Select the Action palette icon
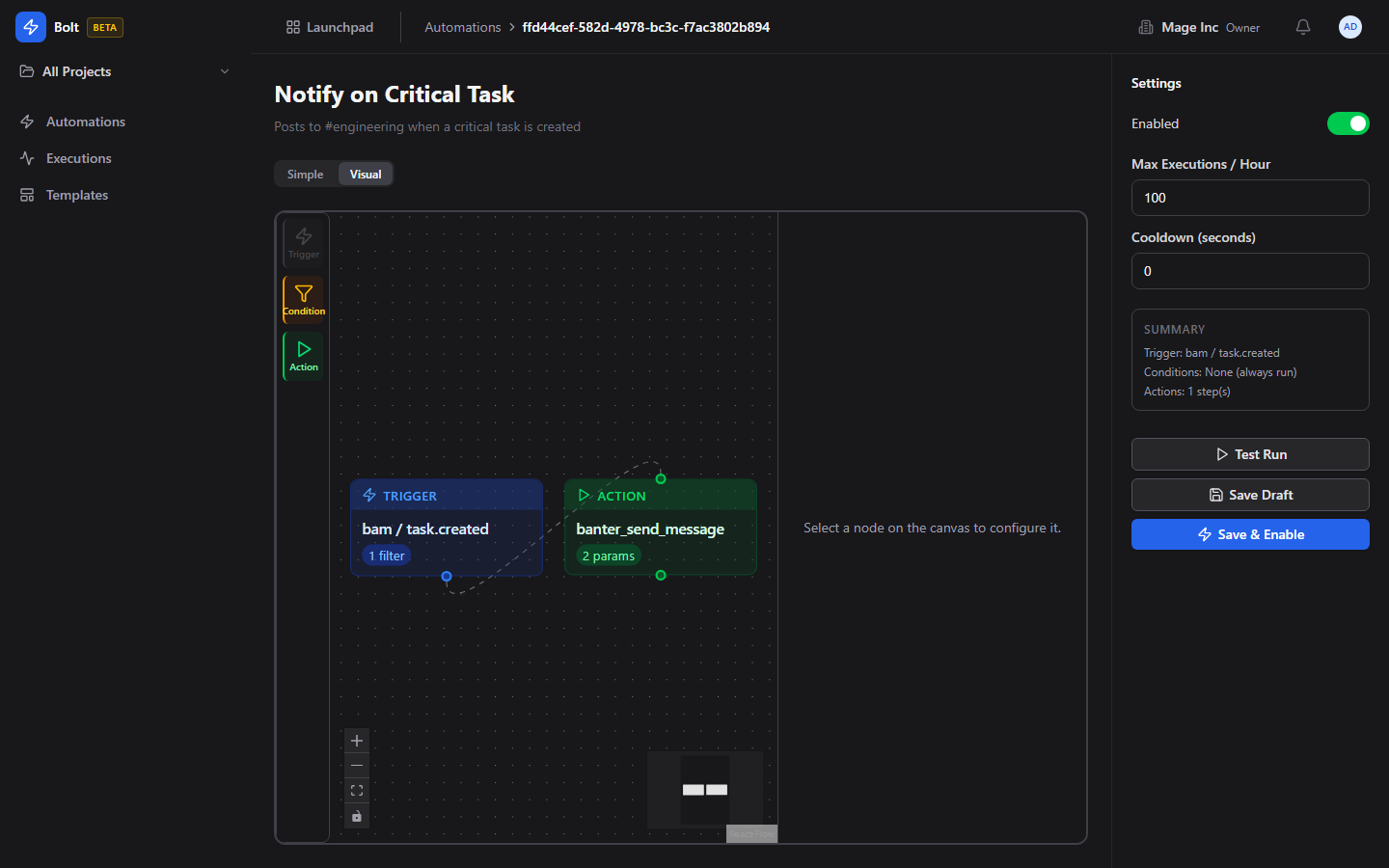Image resolution: width=1389 pixels, height=868 pixels. click(x=303, y=355)
